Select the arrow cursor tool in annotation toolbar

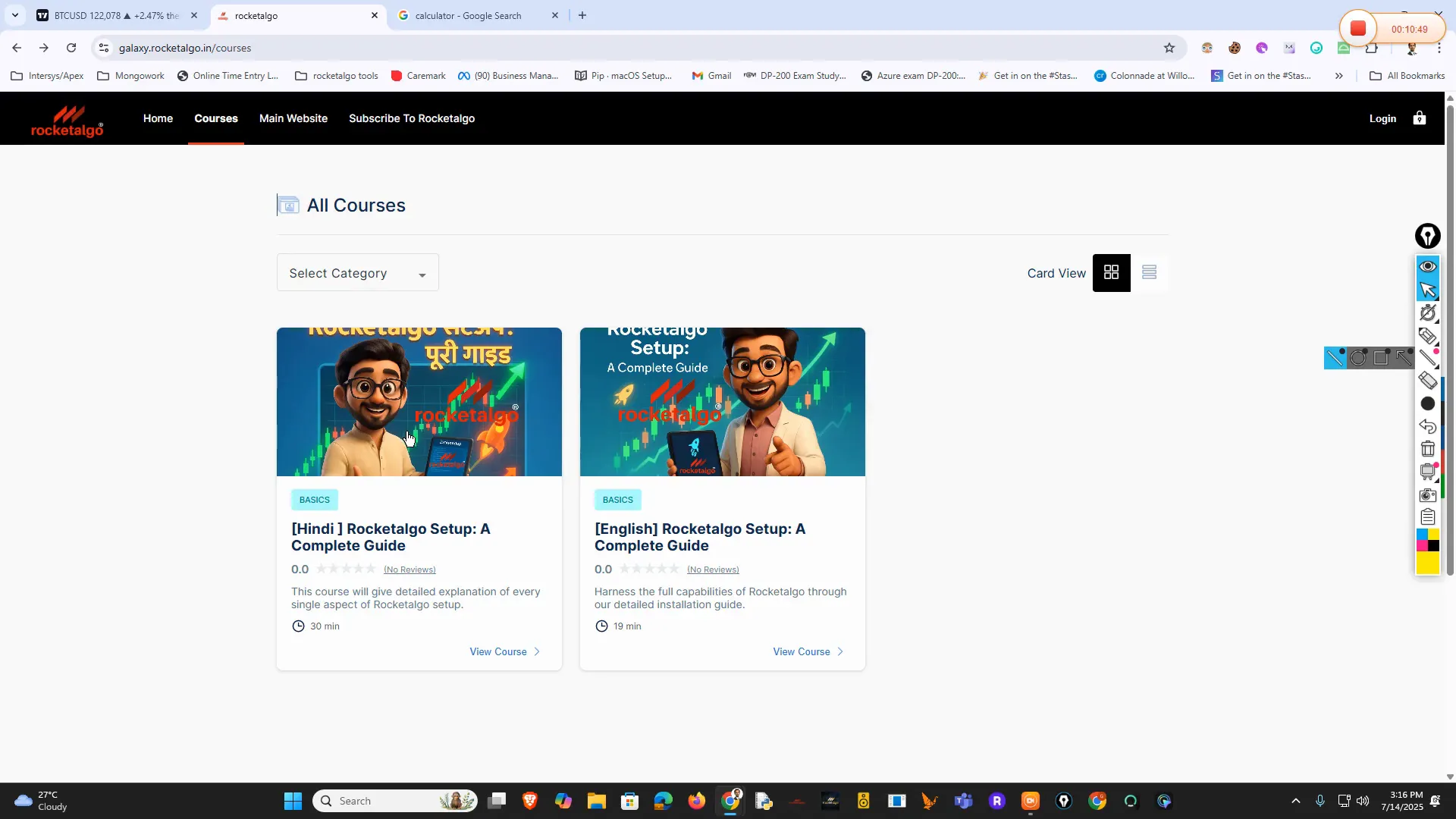(x=1427, y=290)
